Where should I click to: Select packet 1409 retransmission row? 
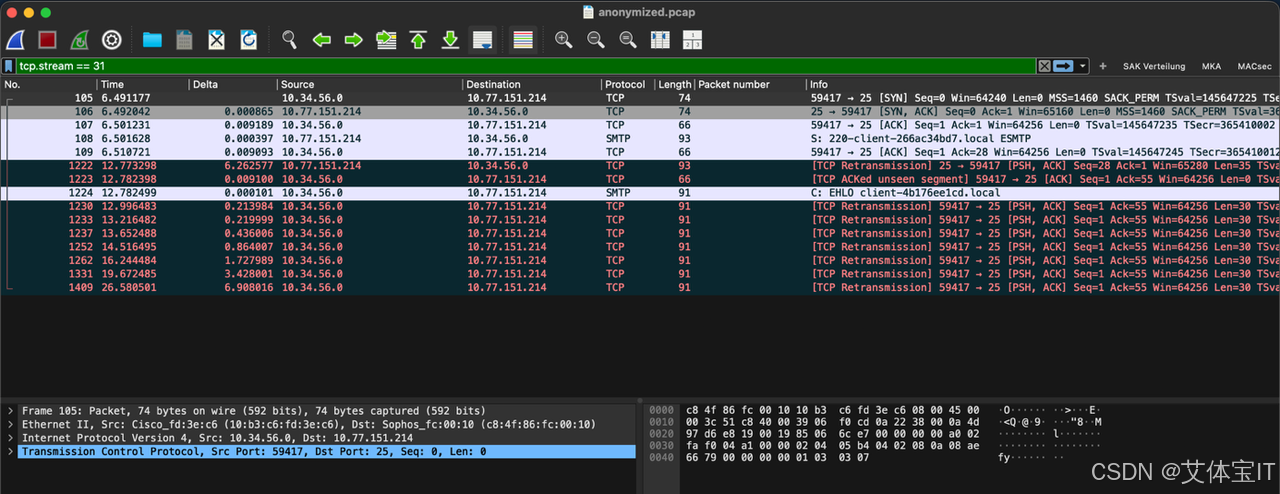coord(640,287)
